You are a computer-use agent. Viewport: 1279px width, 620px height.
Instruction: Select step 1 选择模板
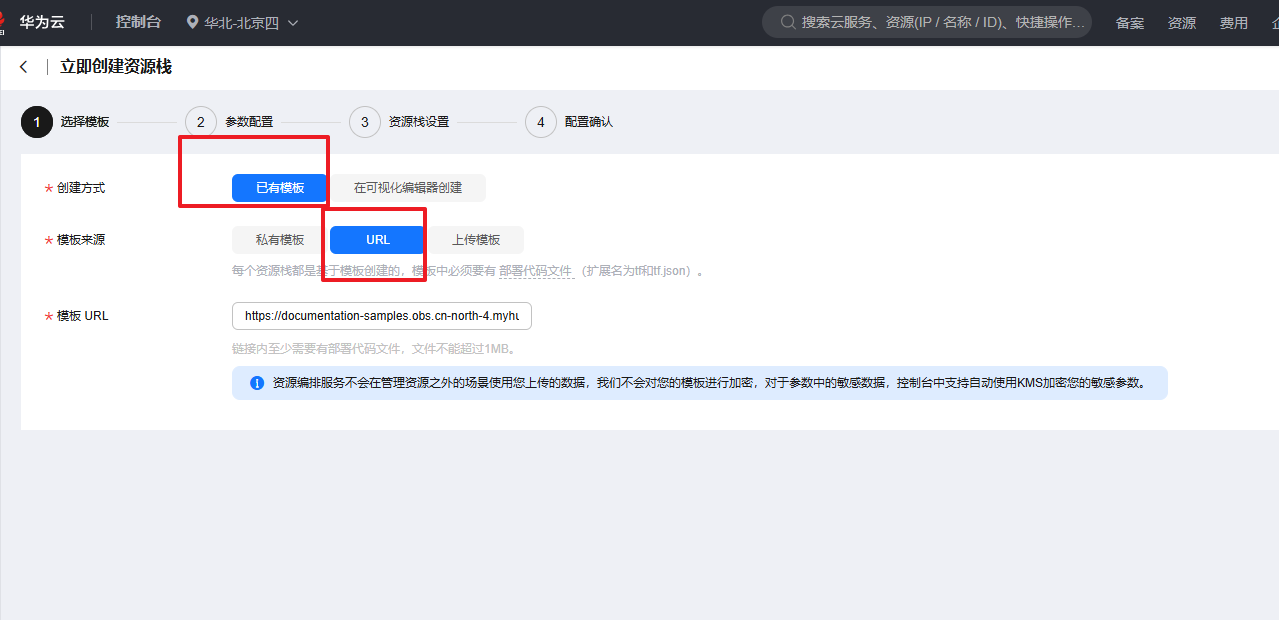(65, 122)
